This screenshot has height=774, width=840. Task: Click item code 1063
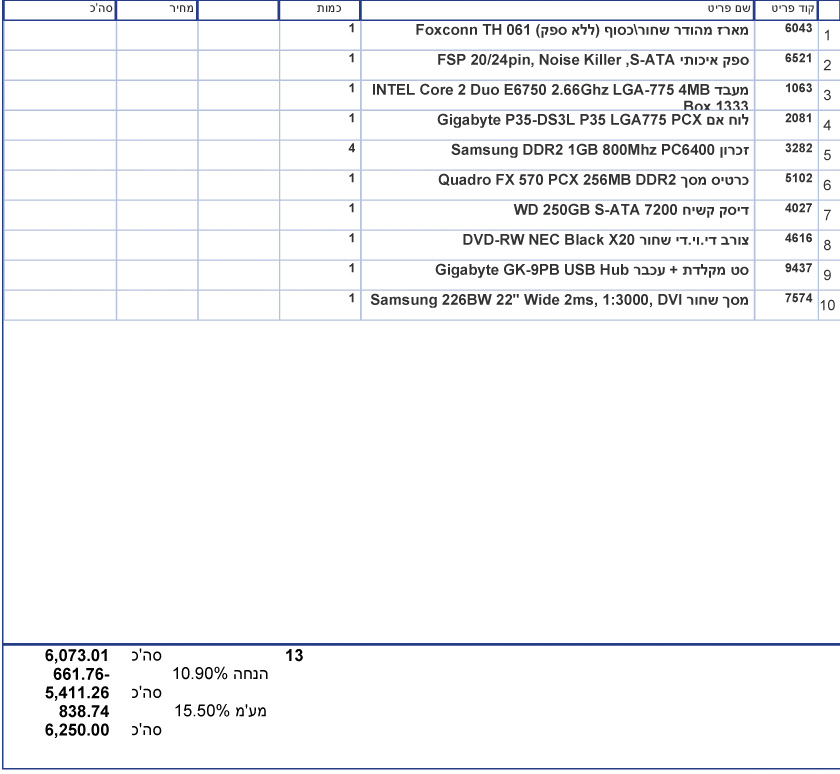coord(798,88)
